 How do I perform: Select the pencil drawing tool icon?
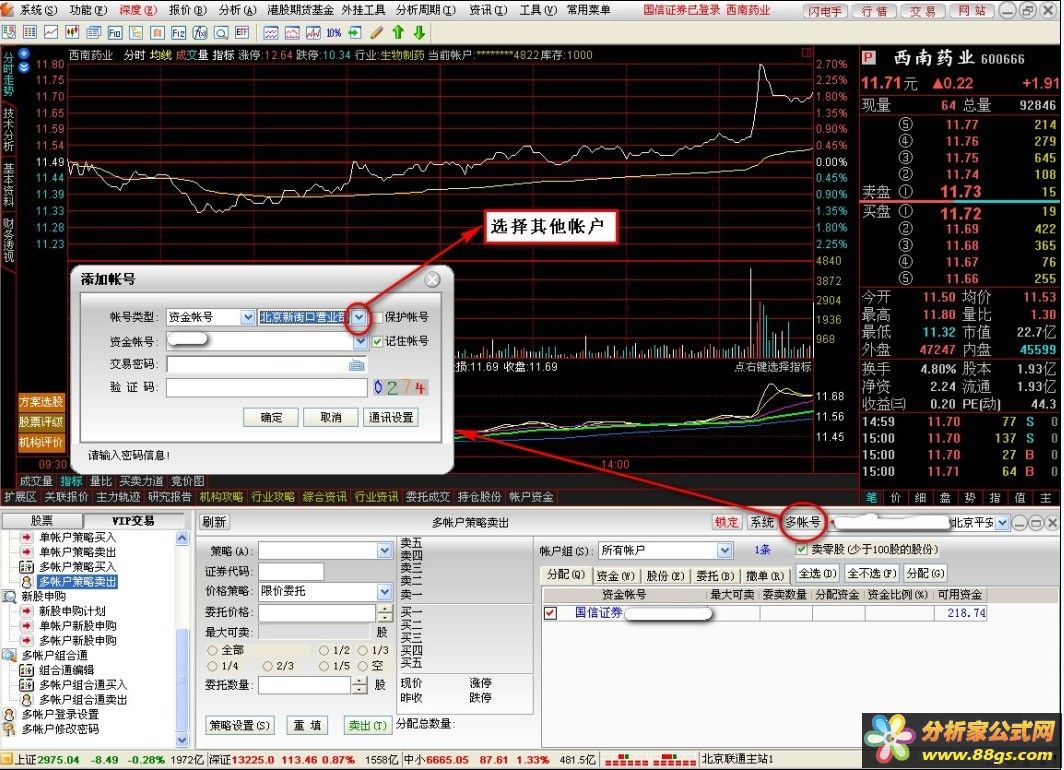377,33
